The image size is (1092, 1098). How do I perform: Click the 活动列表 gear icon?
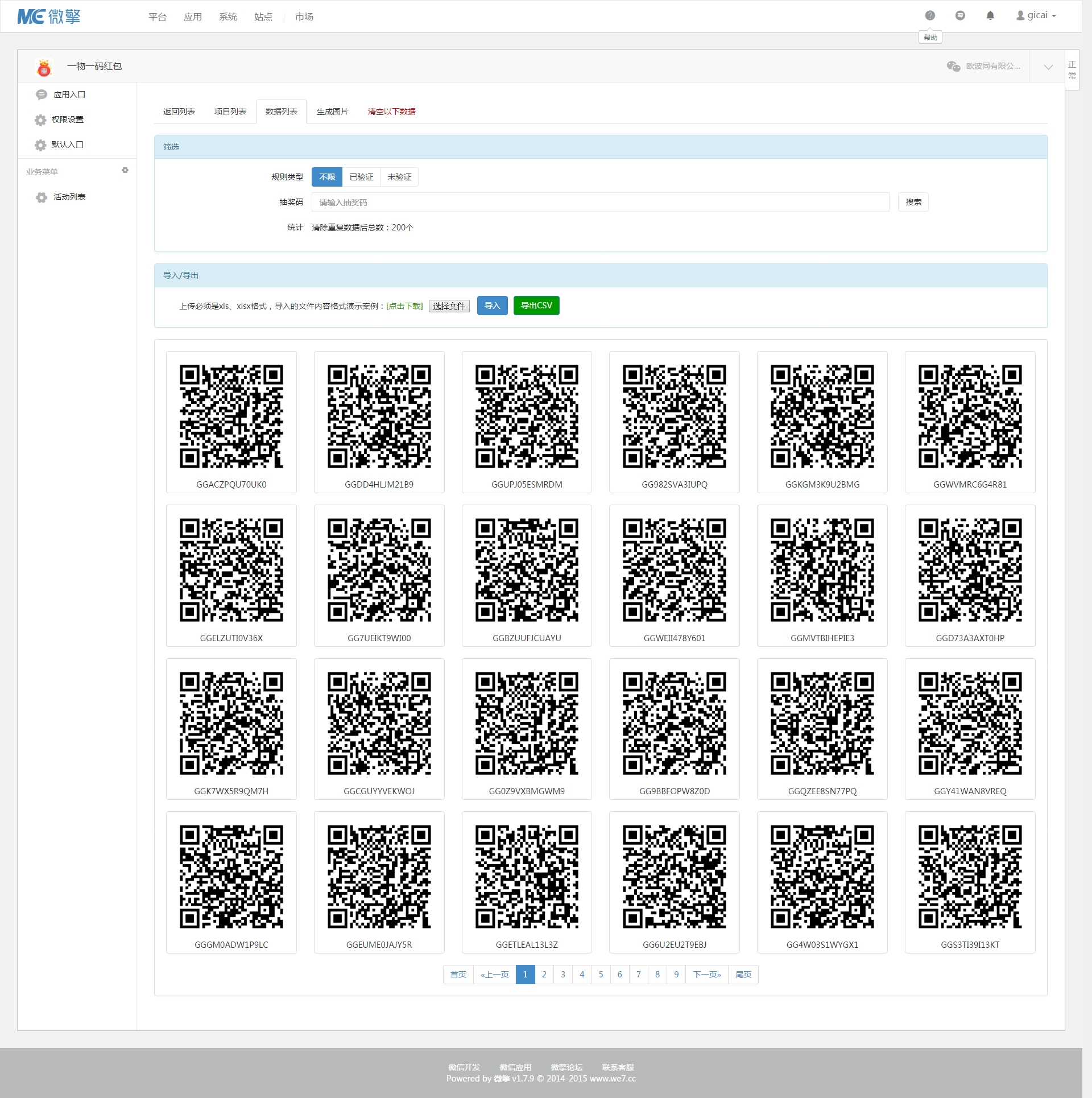pyautogui.click(x=41, y=197)
